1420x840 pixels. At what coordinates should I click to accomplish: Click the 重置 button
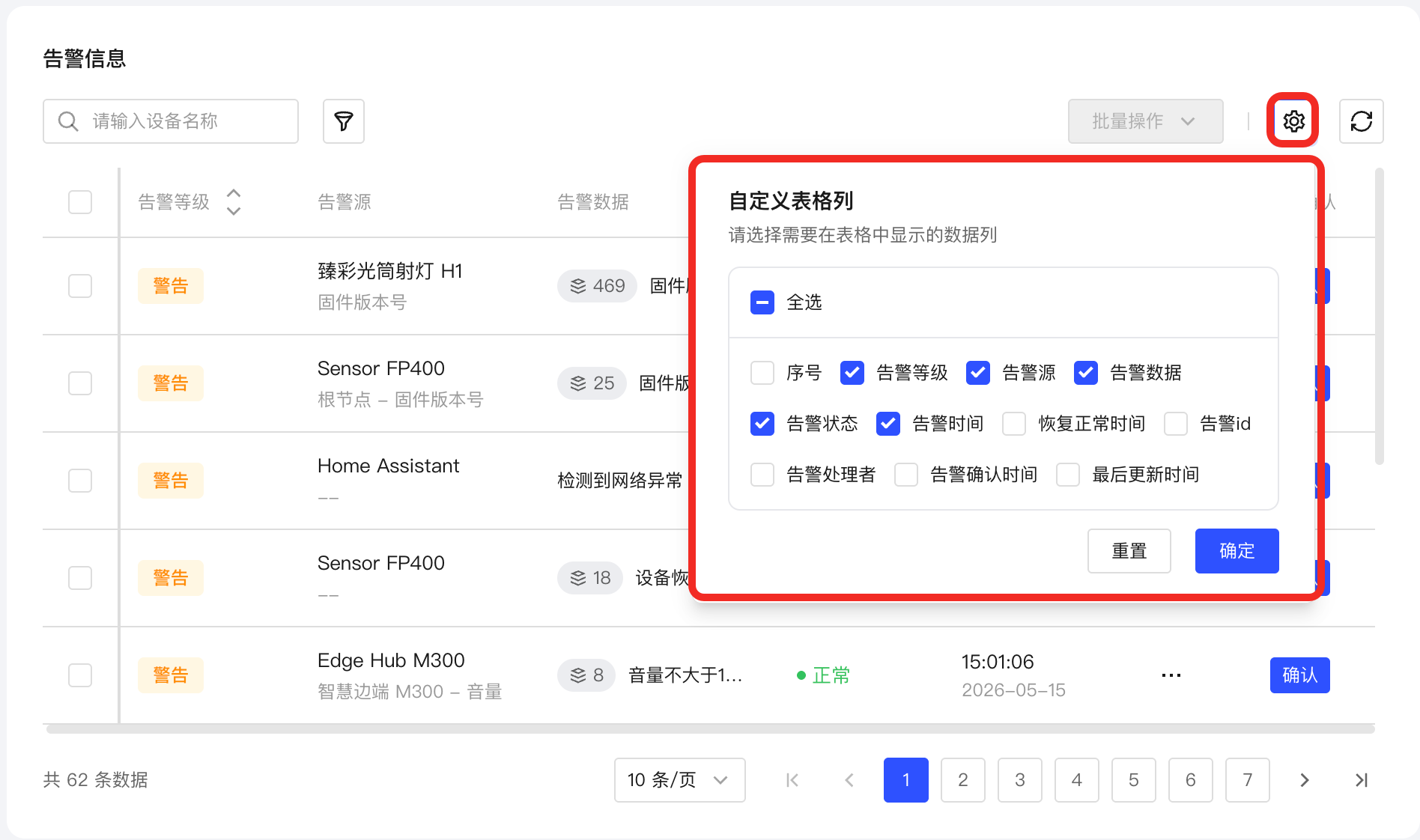(x=1129, y=551)
